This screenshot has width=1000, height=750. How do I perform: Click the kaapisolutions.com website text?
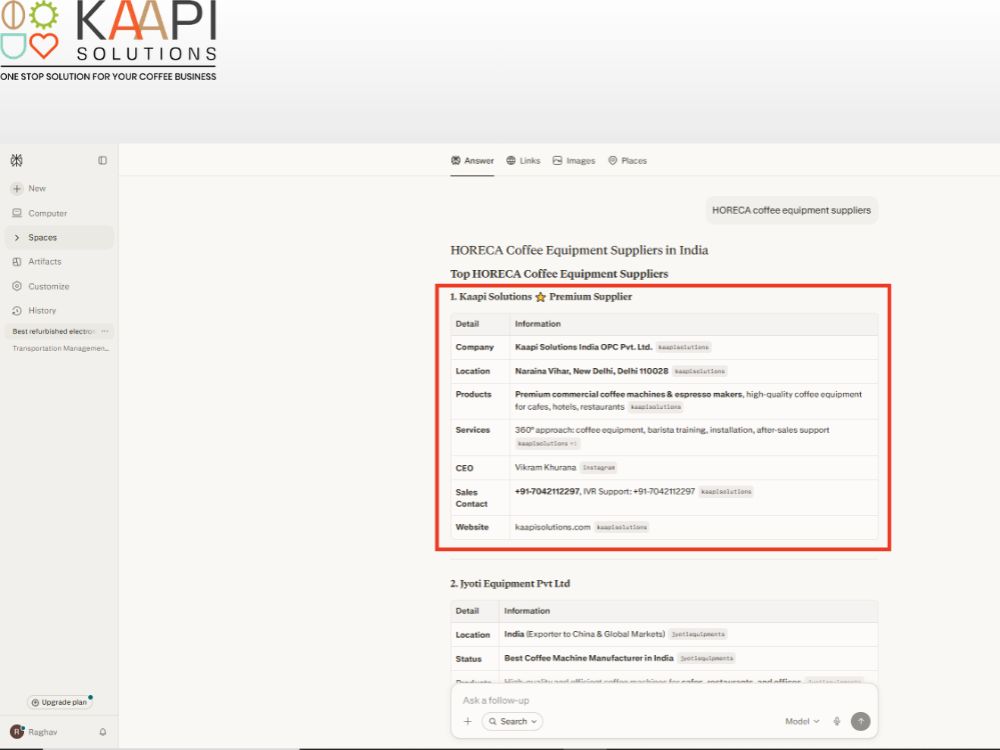click(x=552, y=527)
